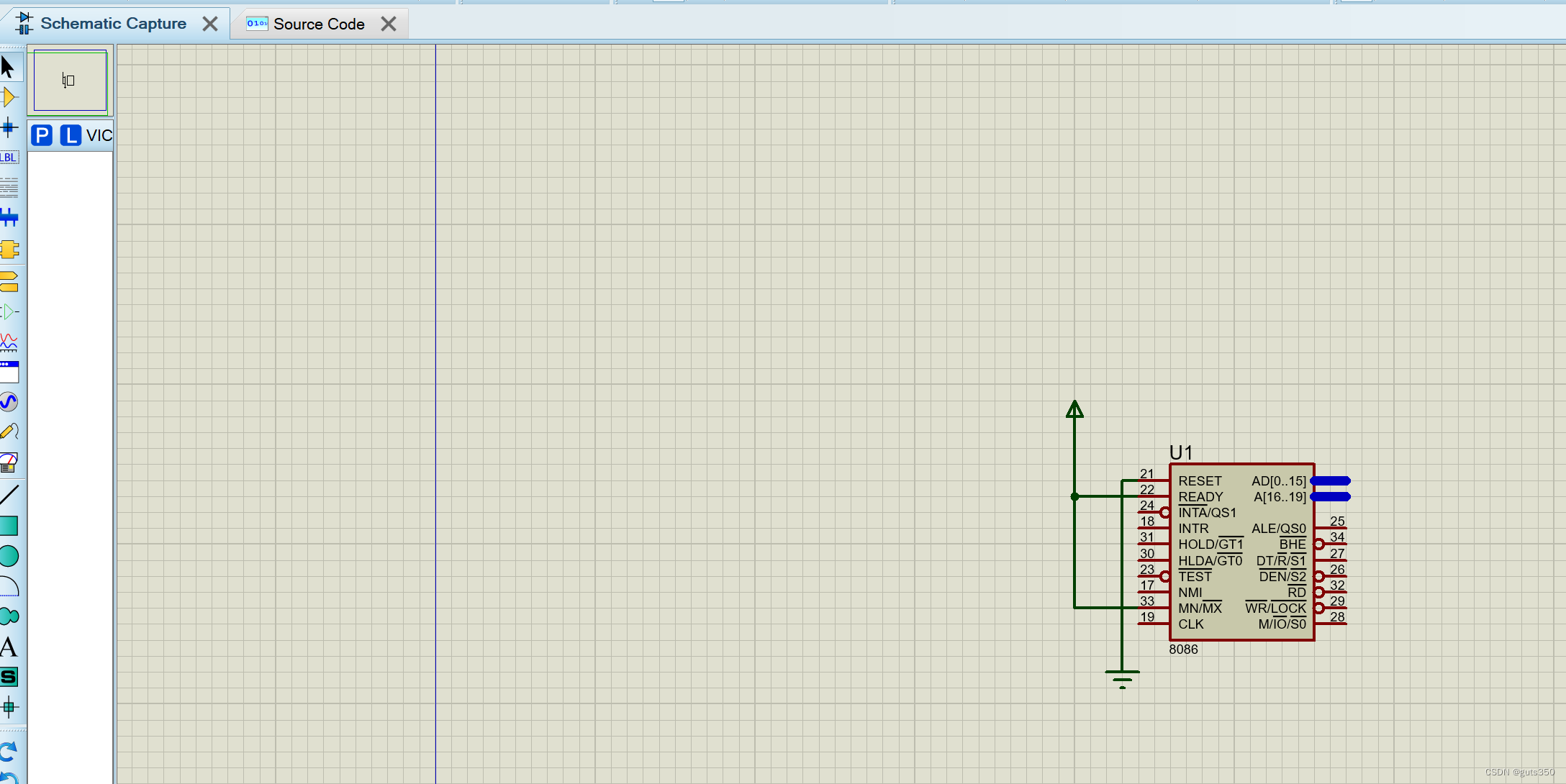Select the Virtual Instruments meter tool
The width and height of the screenshot is (1566, 784).
coord(9,462)
